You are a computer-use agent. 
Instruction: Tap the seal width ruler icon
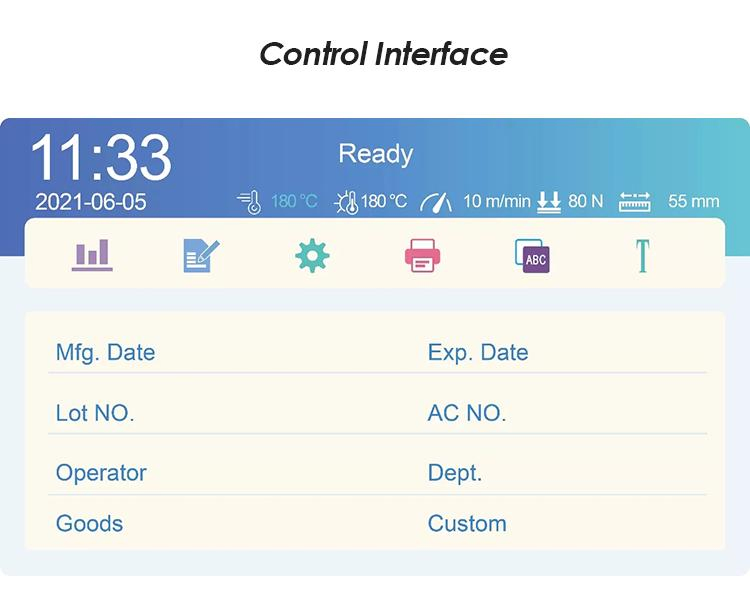[635, 201]
